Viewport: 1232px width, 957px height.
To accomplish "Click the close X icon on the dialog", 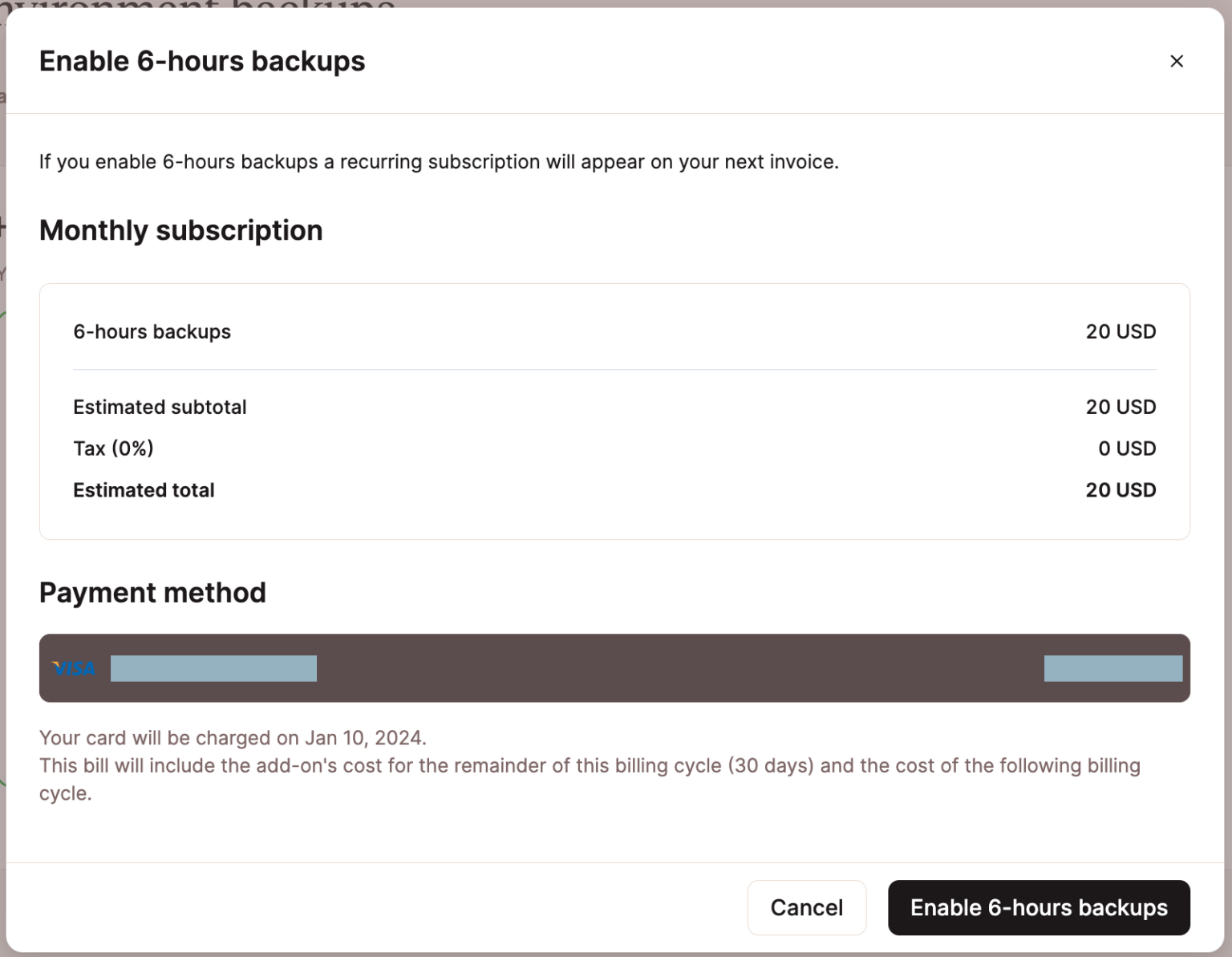I will pyautogui.click(x=1177, y=61).
